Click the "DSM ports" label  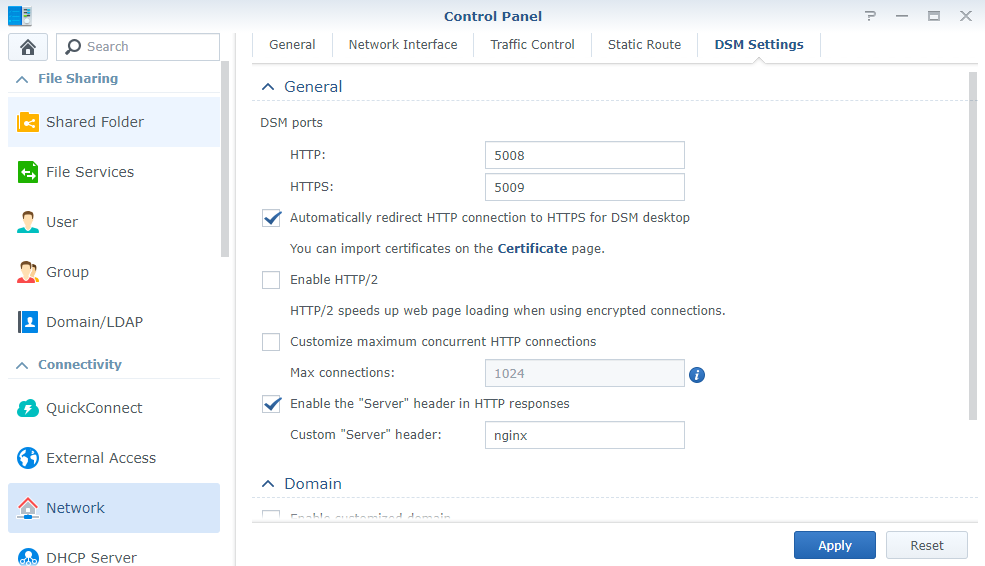tap(291, 122)
